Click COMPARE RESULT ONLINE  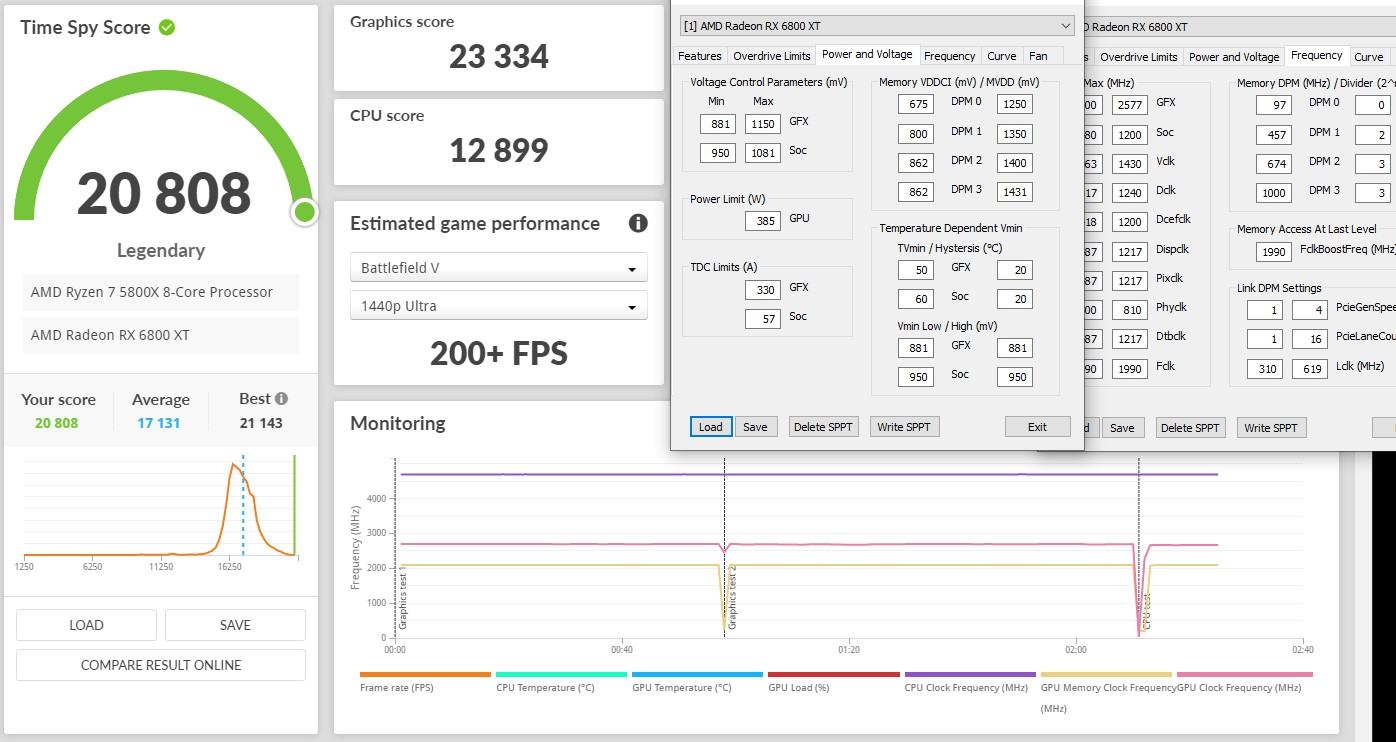pyautogui.click(x=161, y=665)
